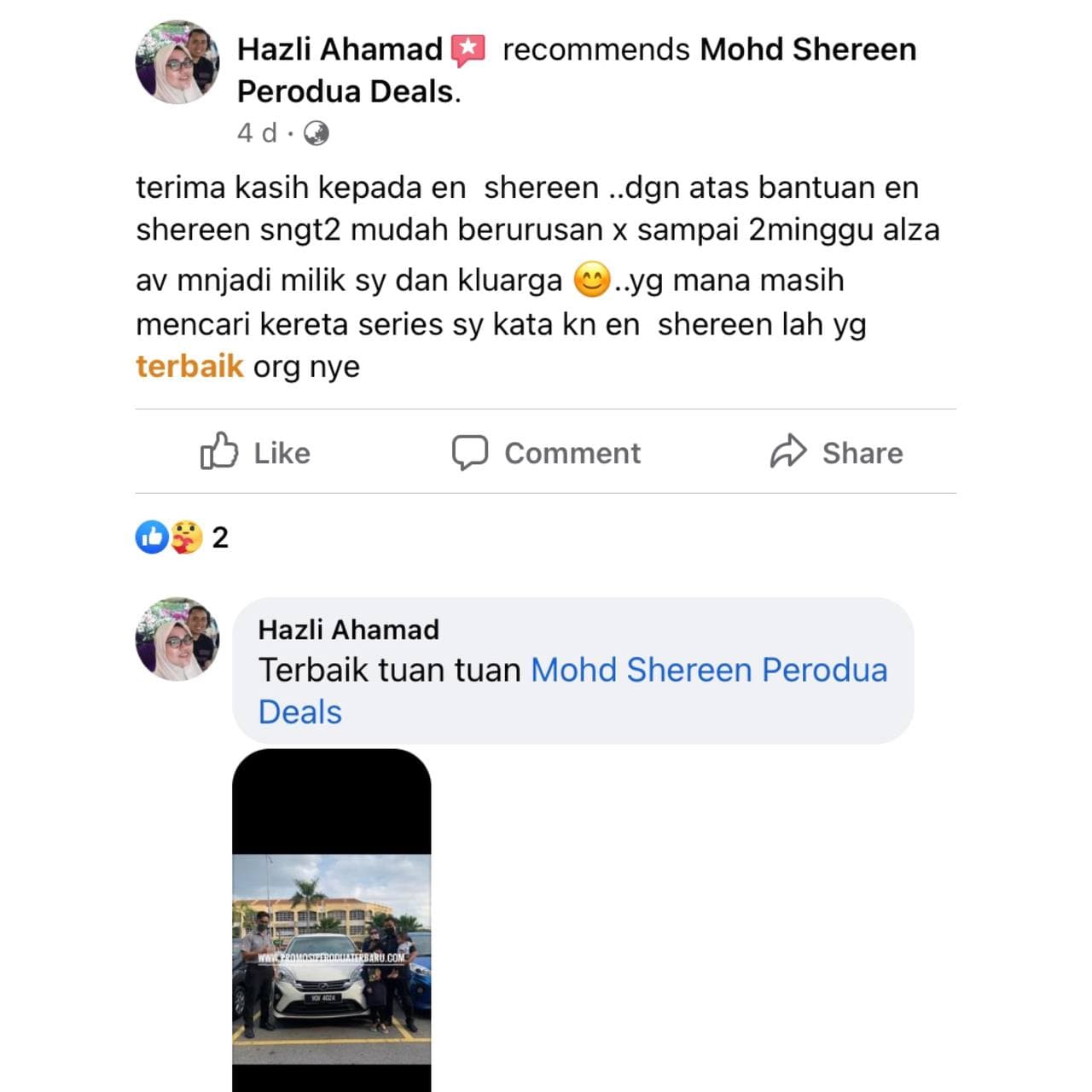Open Hazli Ahamad's post profile picture
This screenshot has height=1092, width=1092.
coord(177,63)
